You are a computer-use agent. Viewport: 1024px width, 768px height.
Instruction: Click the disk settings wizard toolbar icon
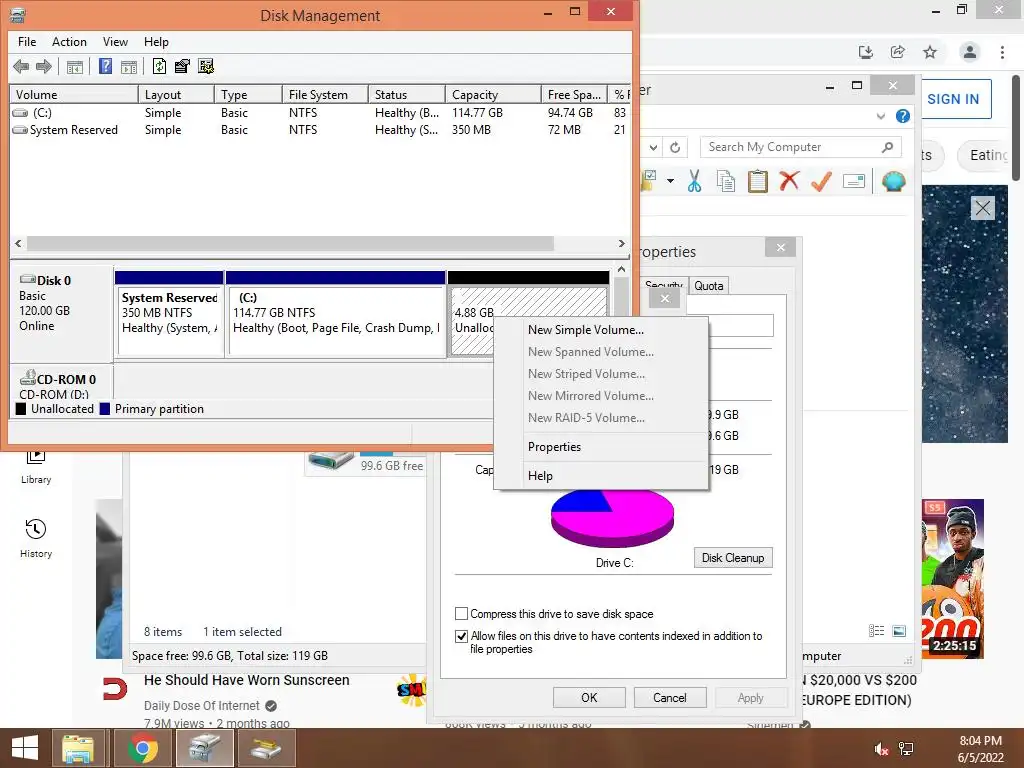point(206,66)
